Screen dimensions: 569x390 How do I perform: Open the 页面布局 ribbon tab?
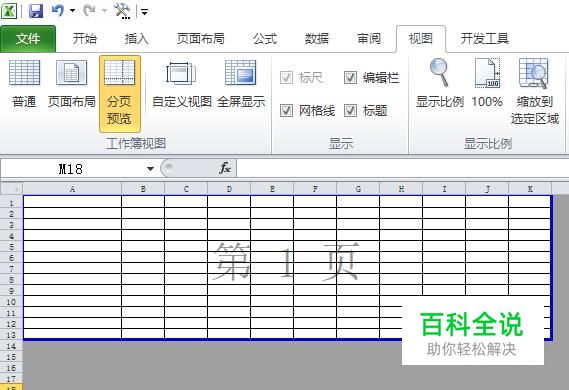[x=201, y=38]
